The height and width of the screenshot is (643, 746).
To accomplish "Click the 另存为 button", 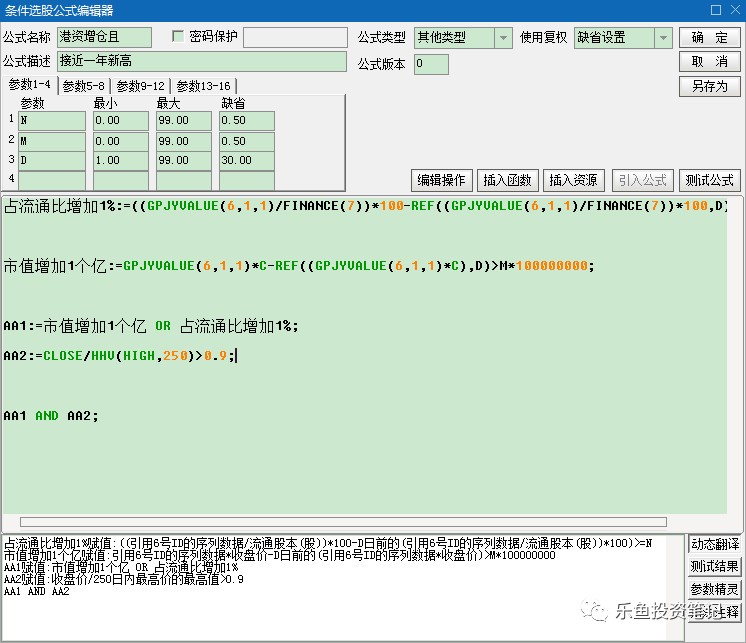I will tap(709, 86).
